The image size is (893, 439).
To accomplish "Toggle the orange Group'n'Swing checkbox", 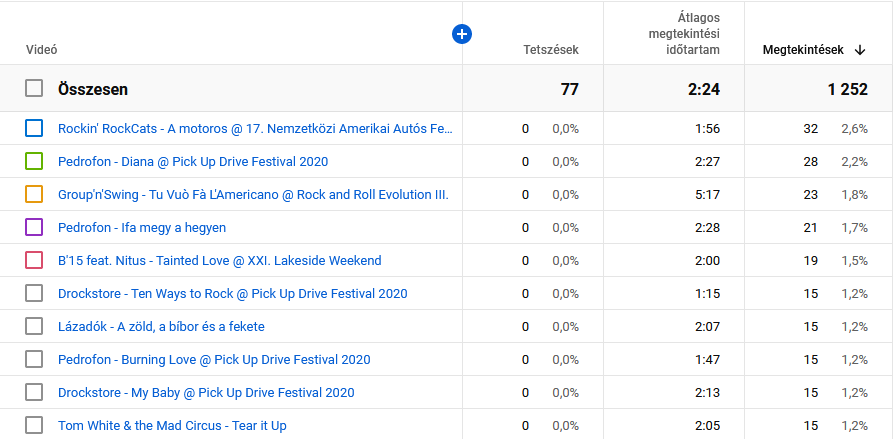I will pos(34,194).
